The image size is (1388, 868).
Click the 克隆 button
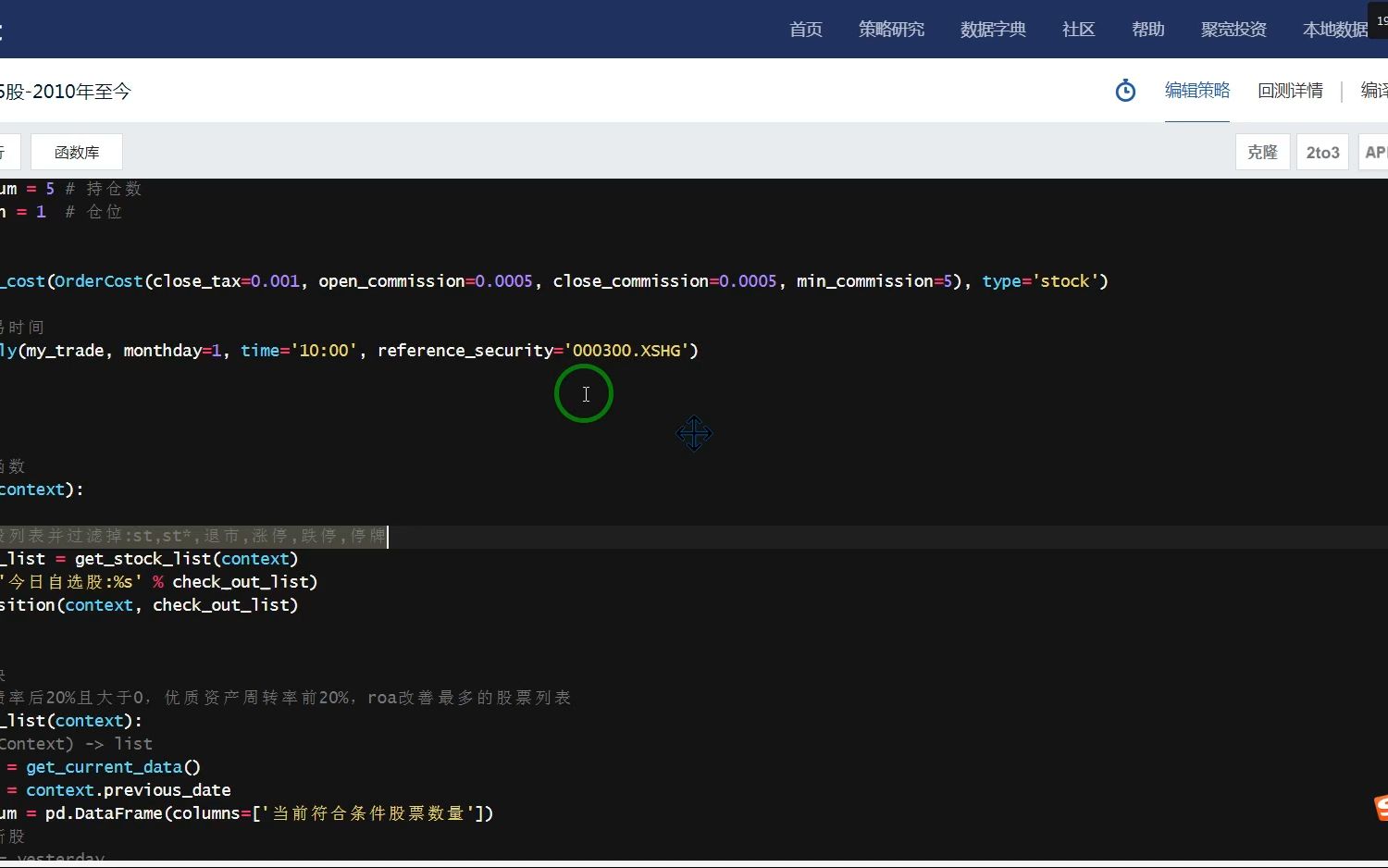coord(1262,152)
